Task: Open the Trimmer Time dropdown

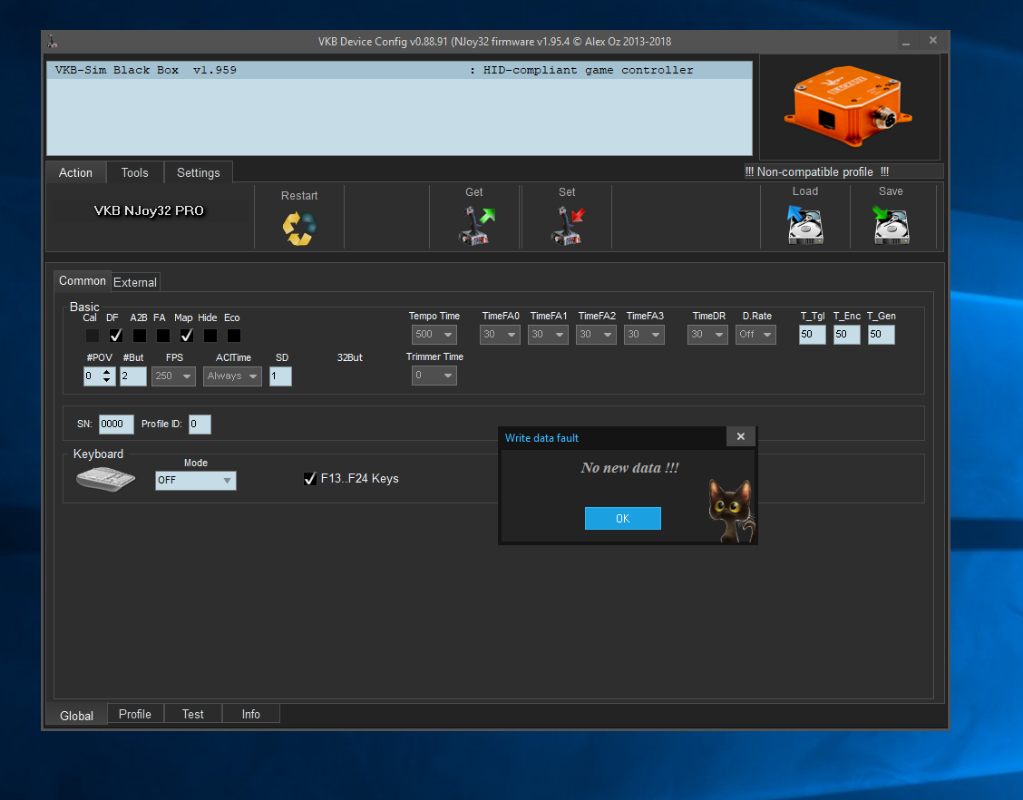Action: 434,376
